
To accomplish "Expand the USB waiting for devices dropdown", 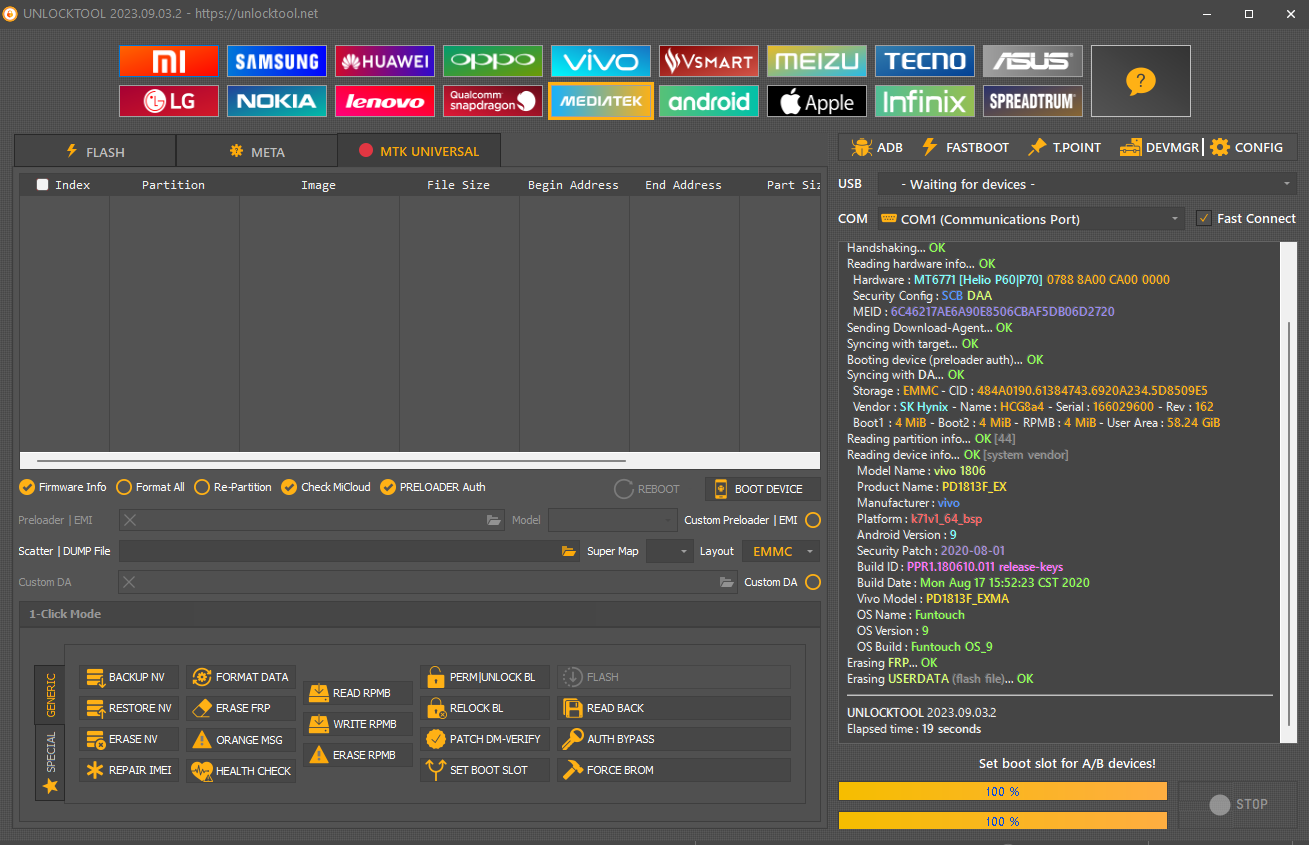I will tap(1087, 184).
